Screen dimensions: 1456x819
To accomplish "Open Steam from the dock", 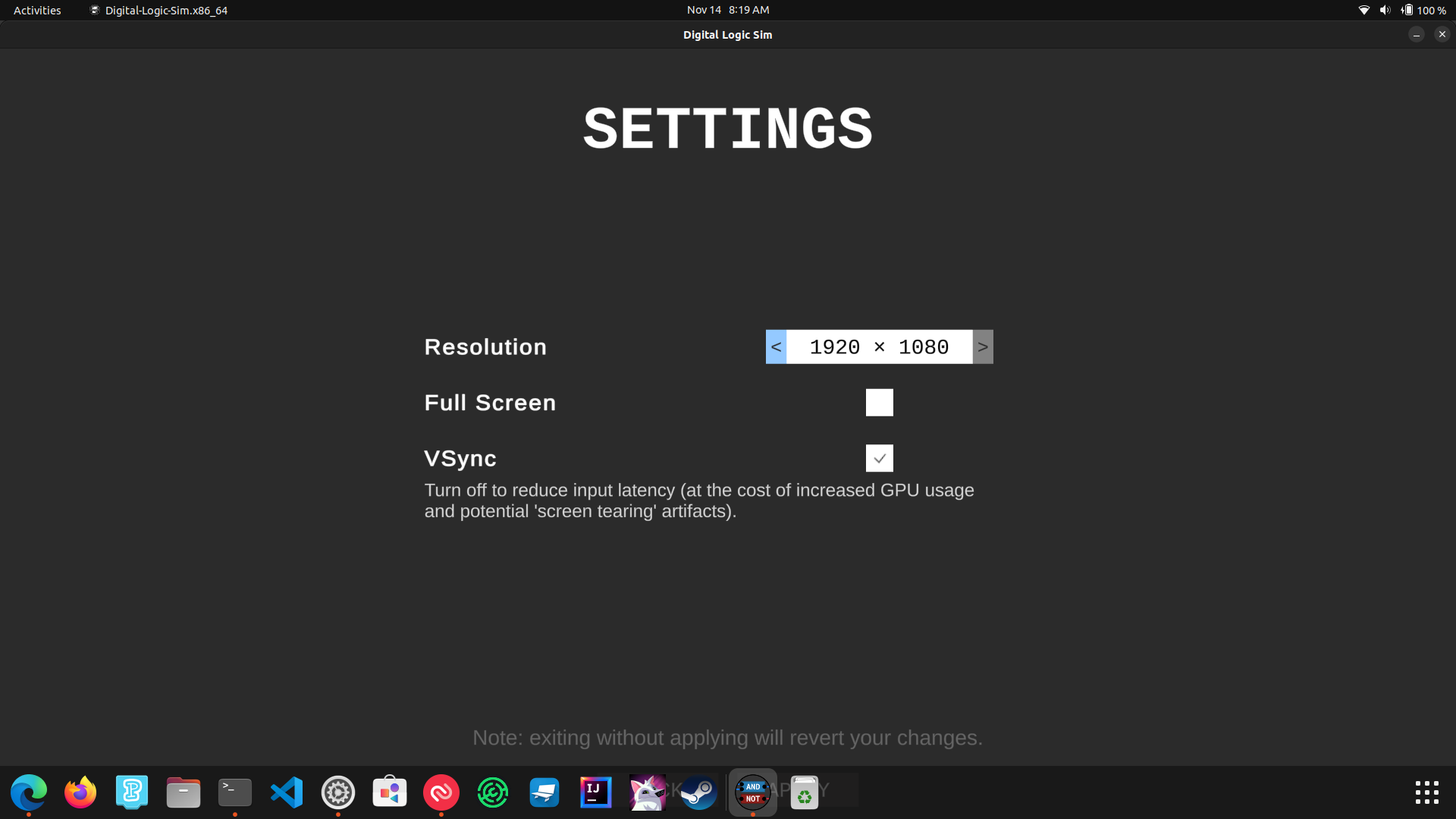I will point(698,792).
